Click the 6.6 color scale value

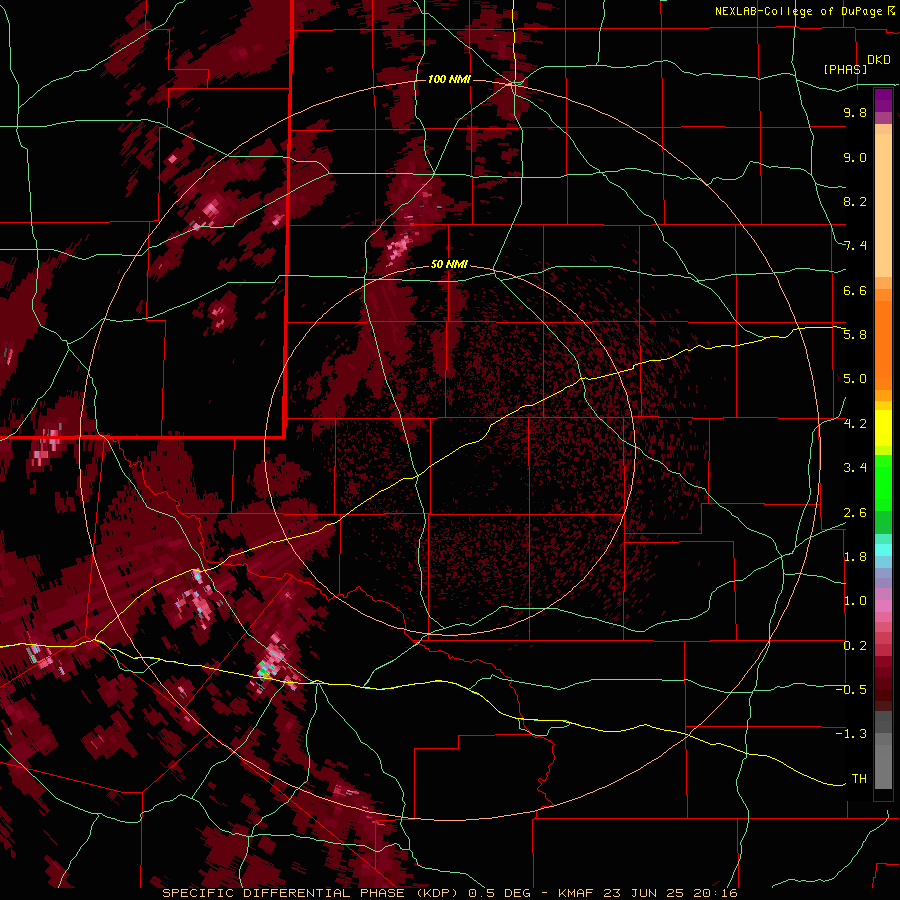[855, 290]
